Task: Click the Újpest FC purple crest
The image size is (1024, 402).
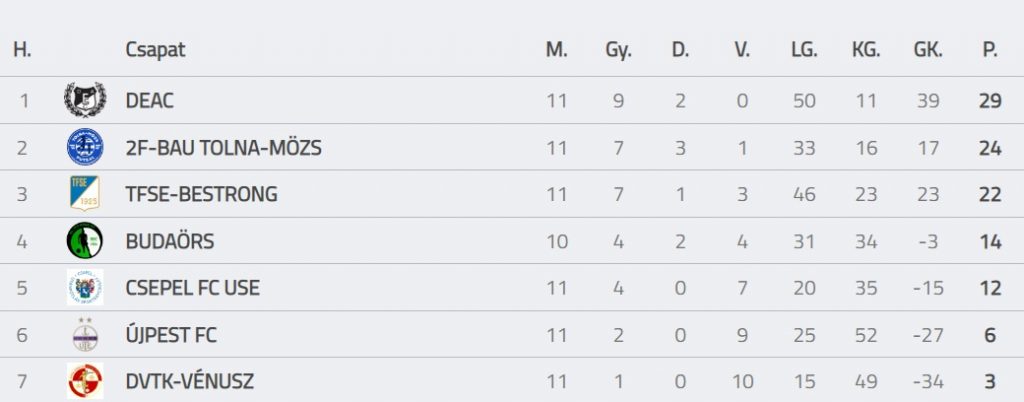Action: [x=85, y=334]
